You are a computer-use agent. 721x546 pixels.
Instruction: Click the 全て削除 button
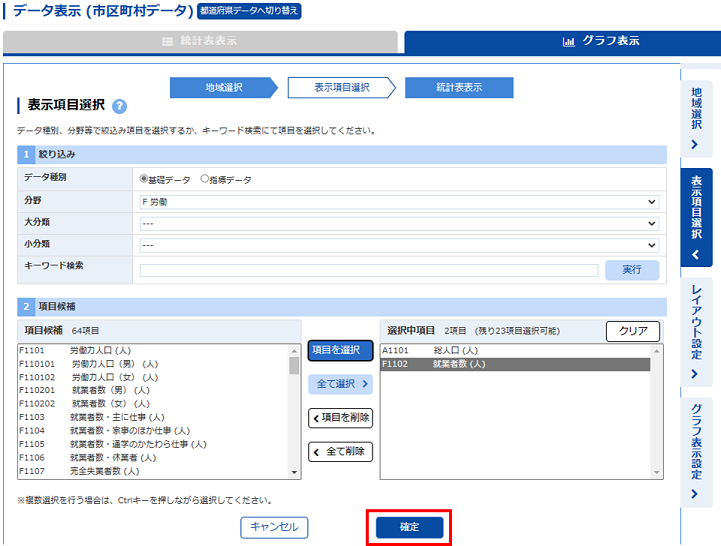340,452
